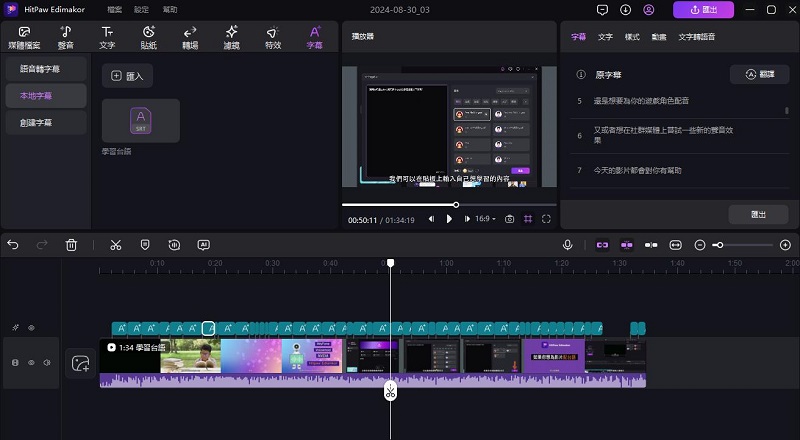Viewport: 800px width, 440px height.
Task: Click the trash delete icon in timeline toolbar
Action: pyautogui.click(x=72, y=244)
